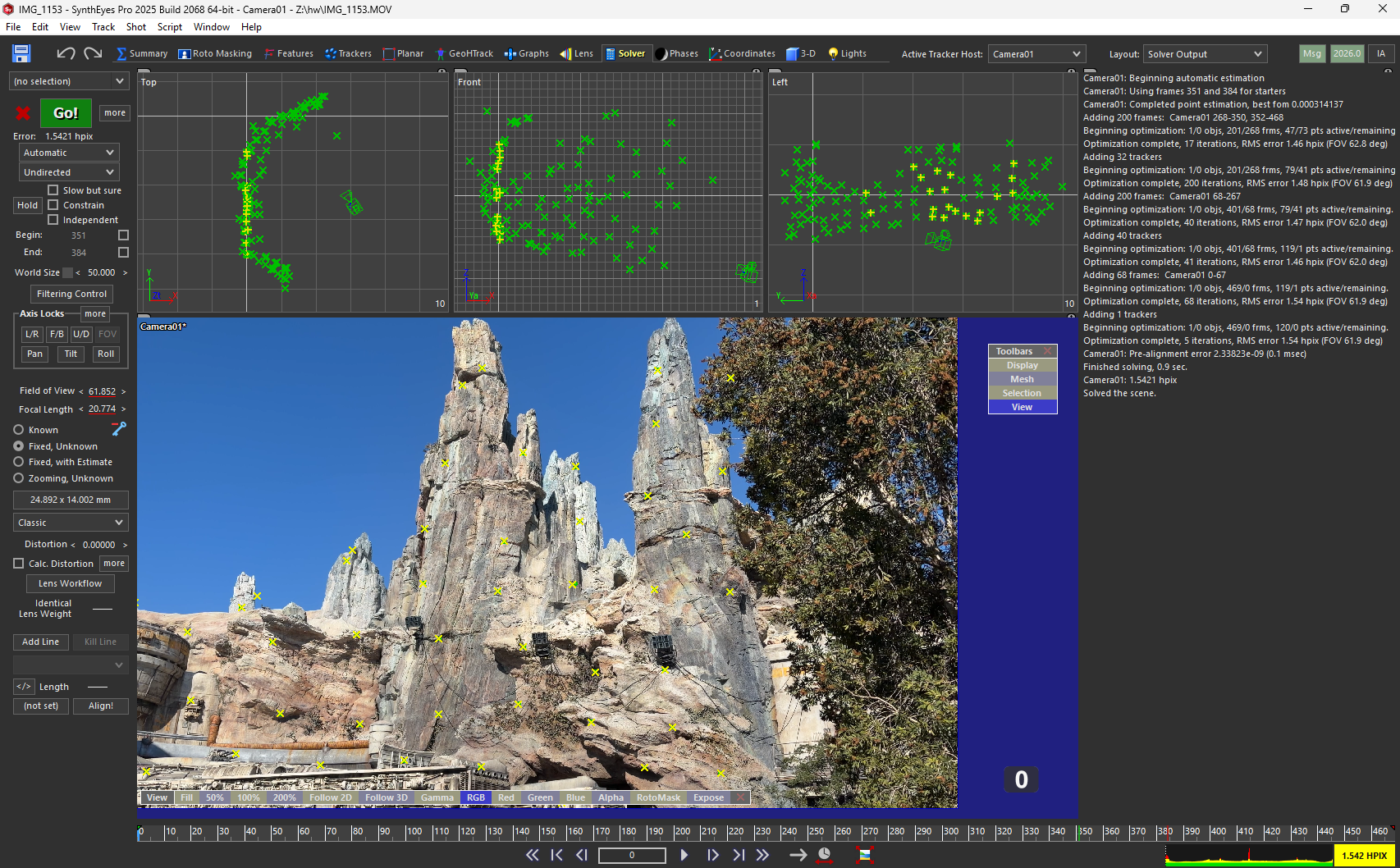Tick the Independent checkbox
The image size is (1400, 868).
[x=53, y=220]
